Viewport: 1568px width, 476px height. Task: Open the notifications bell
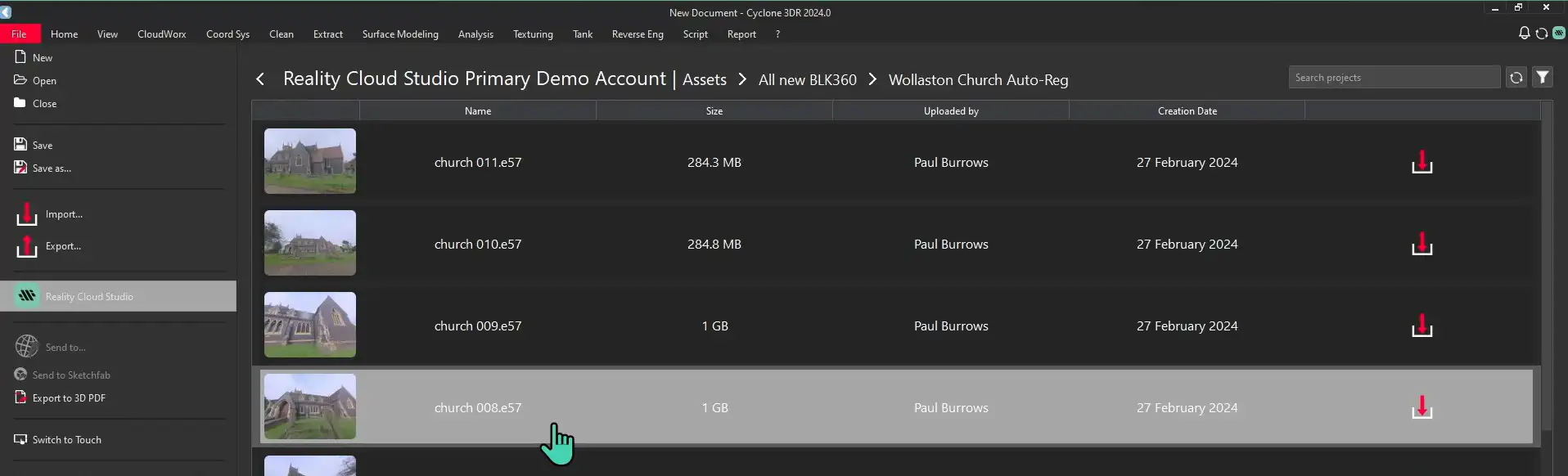click(1523, 34)
